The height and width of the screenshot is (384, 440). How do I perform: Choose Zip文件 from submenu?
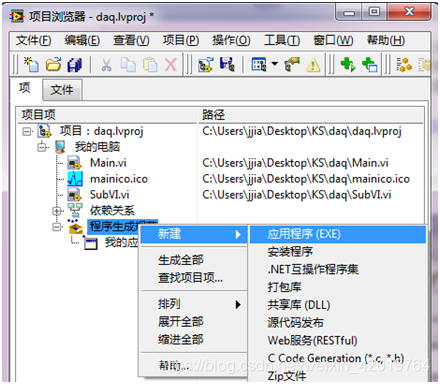338,376
